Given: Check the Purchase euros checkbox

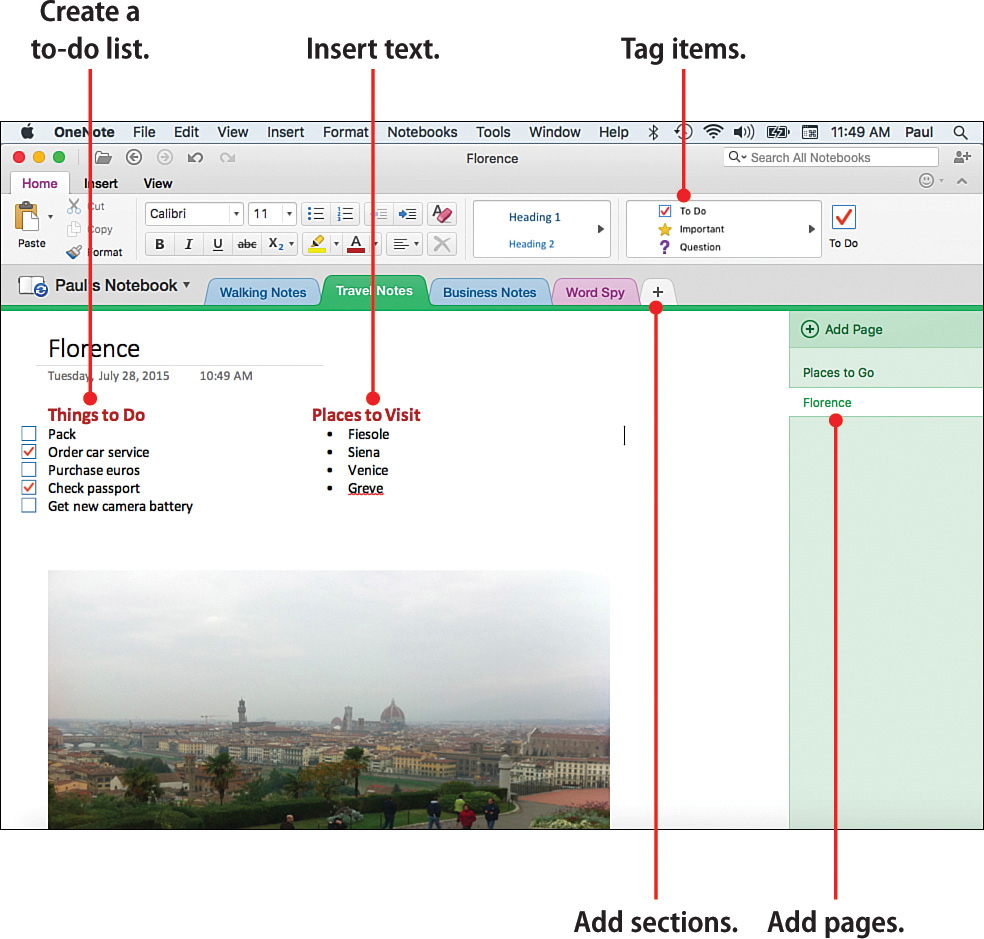Looking at the screenshot, I should pyautogui.click(x=29, y=470).
